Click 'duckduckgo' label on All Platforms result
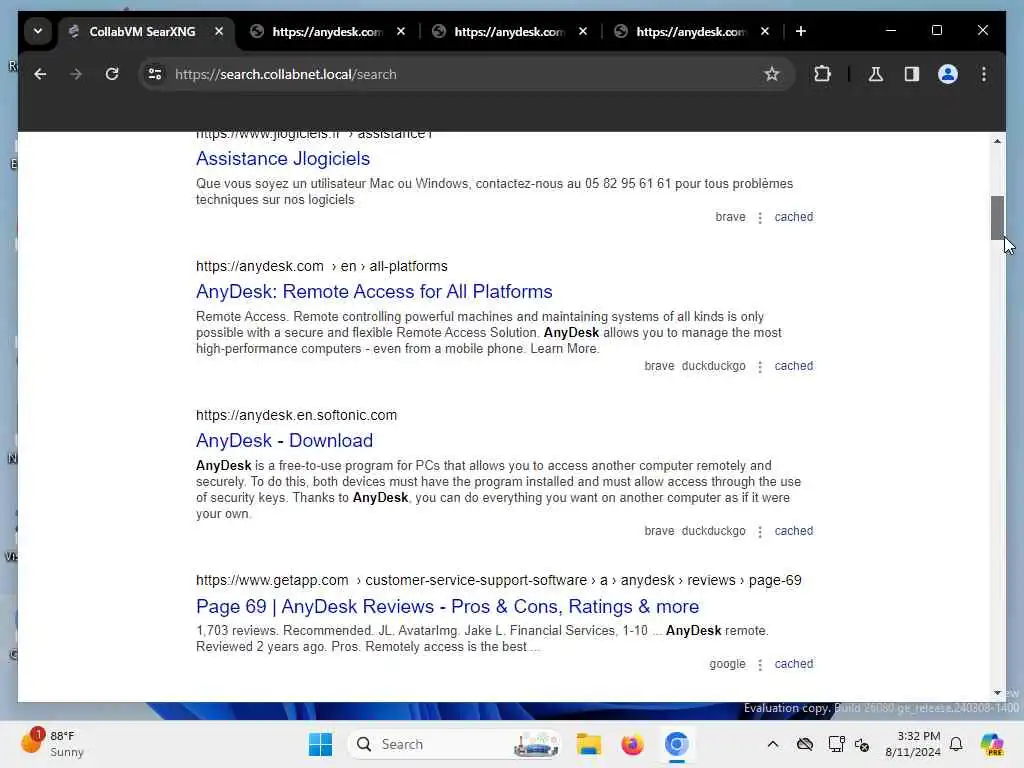The image size is (1024, 768). tap(713, 366)
